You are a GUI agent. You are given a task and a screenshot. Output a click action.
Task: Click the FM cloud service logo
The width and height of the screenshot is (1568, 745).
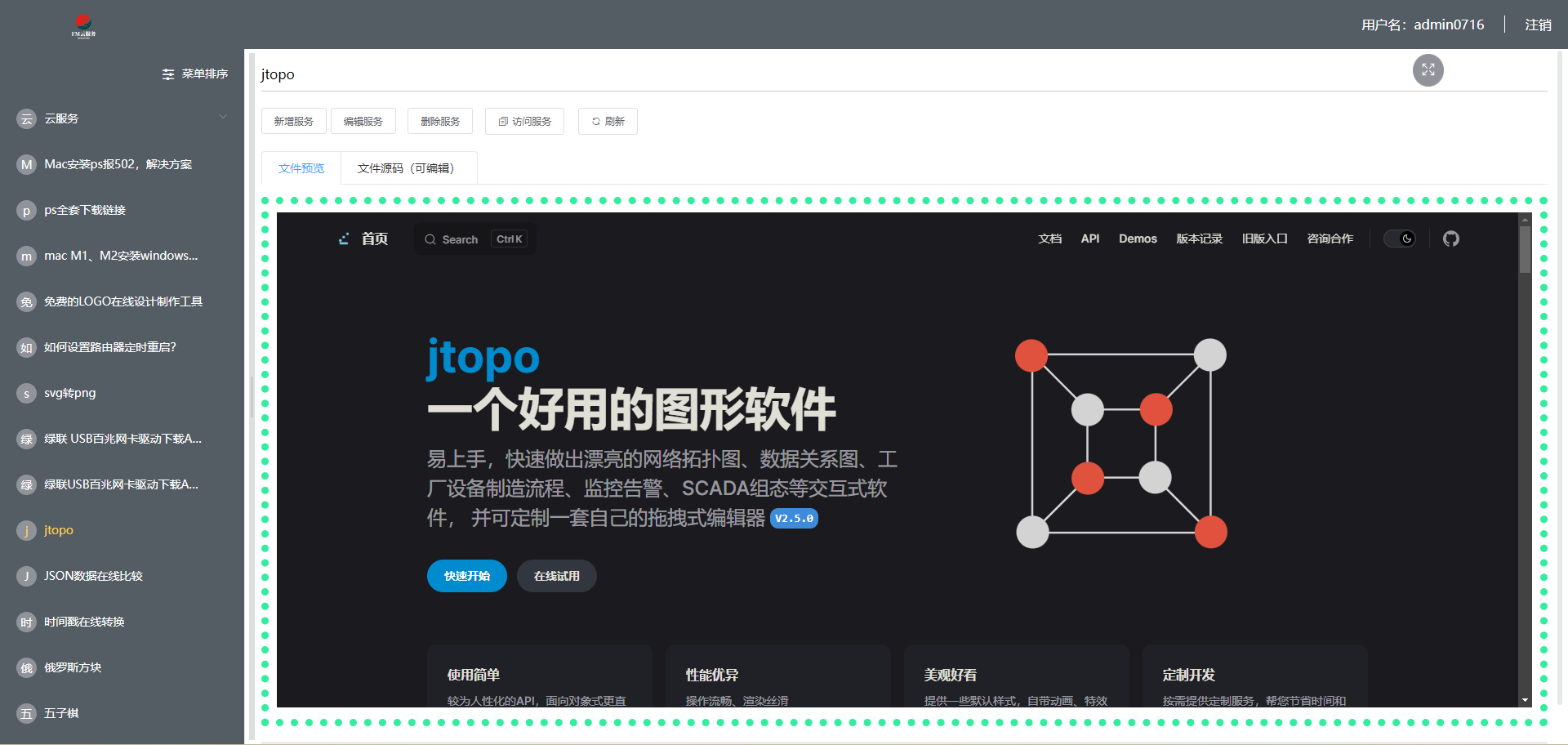coord(83,25)
